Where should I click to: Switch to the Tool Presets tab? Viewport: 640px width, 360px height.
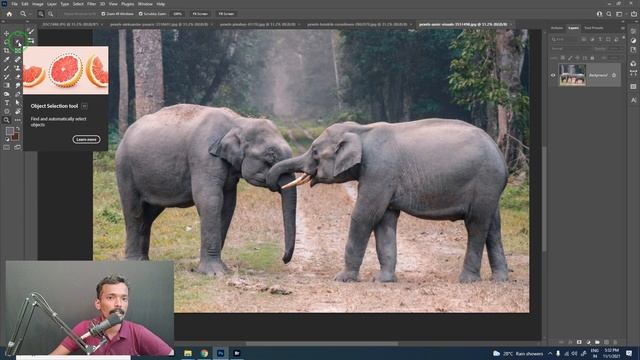[x=594, y=28]
